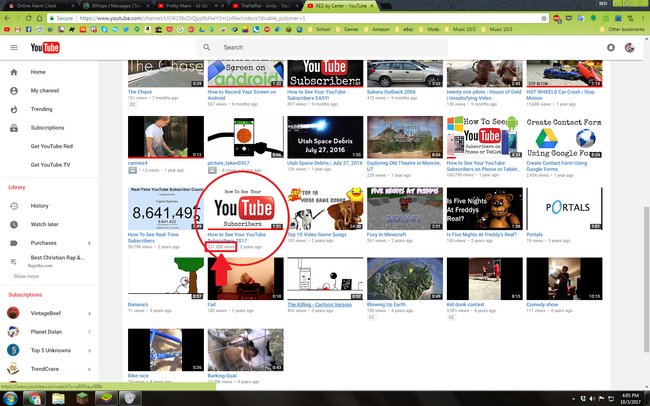Open the eBay bookmarks folder
The width and height of the screenshot is (650, 406).
coord(405,29)
